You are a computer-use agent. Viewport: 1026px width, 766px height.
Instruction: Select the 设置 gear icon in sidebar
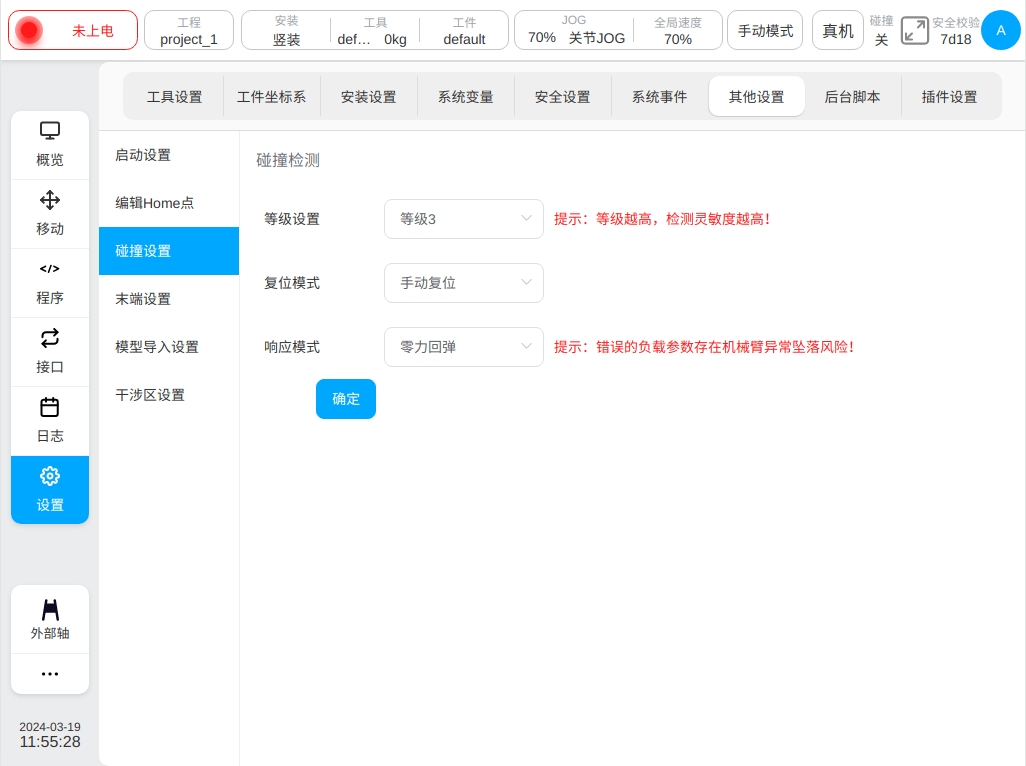click(x=50, y=476)
